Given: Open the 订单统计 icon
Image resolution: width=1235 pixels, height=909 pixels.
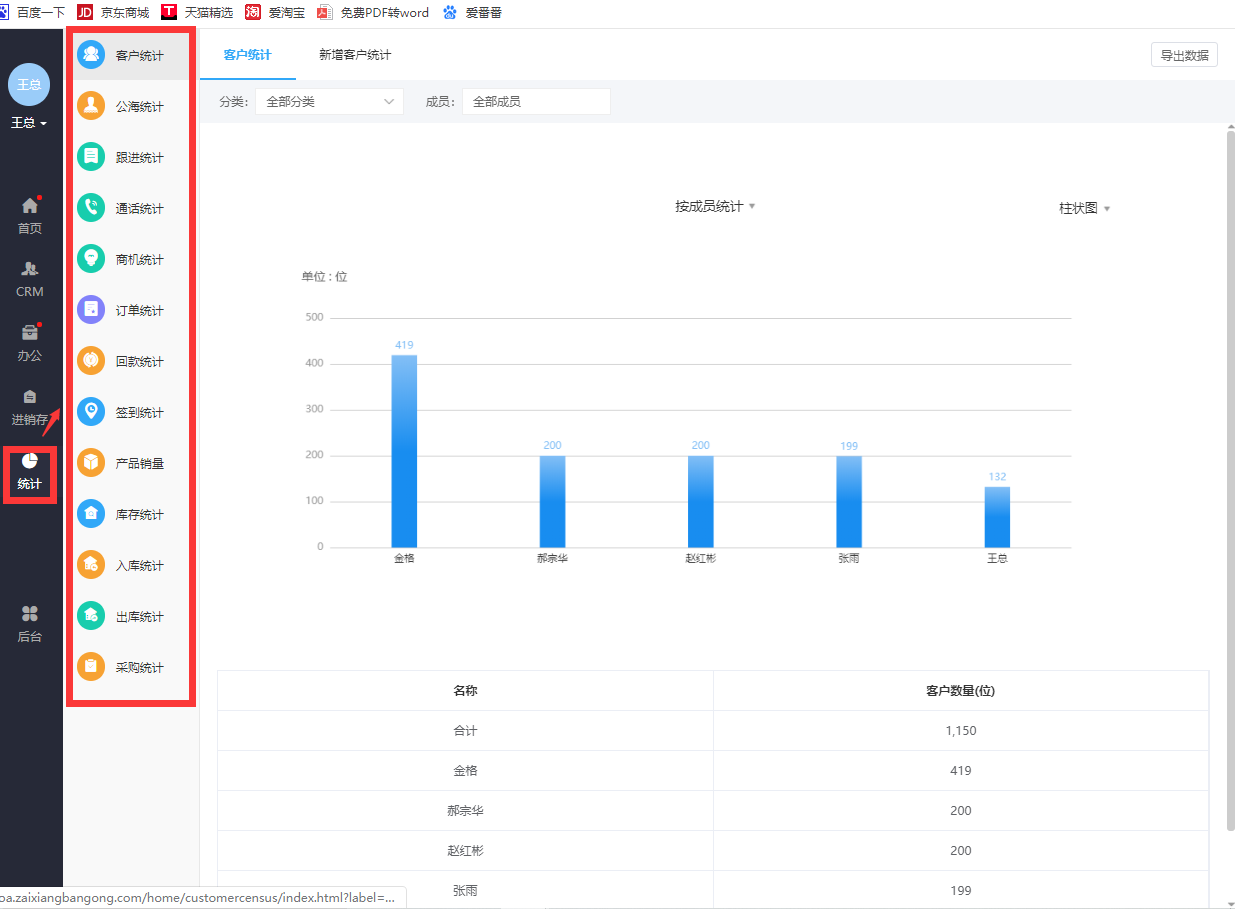Looking at the screenshot, I should point(91,310).
